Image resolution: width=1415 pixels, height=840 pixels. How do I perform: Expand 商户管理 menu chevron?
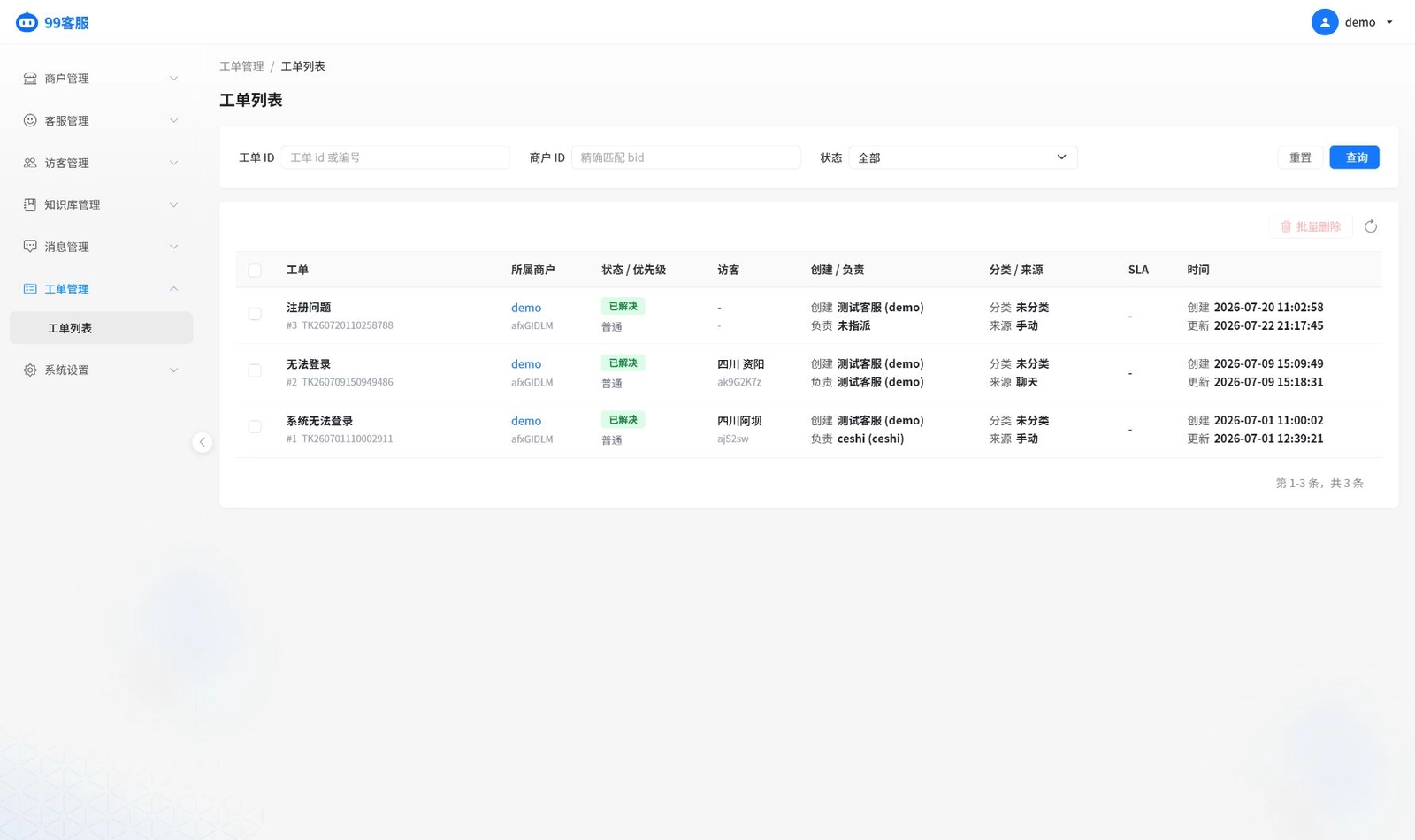tap(173, 79)
